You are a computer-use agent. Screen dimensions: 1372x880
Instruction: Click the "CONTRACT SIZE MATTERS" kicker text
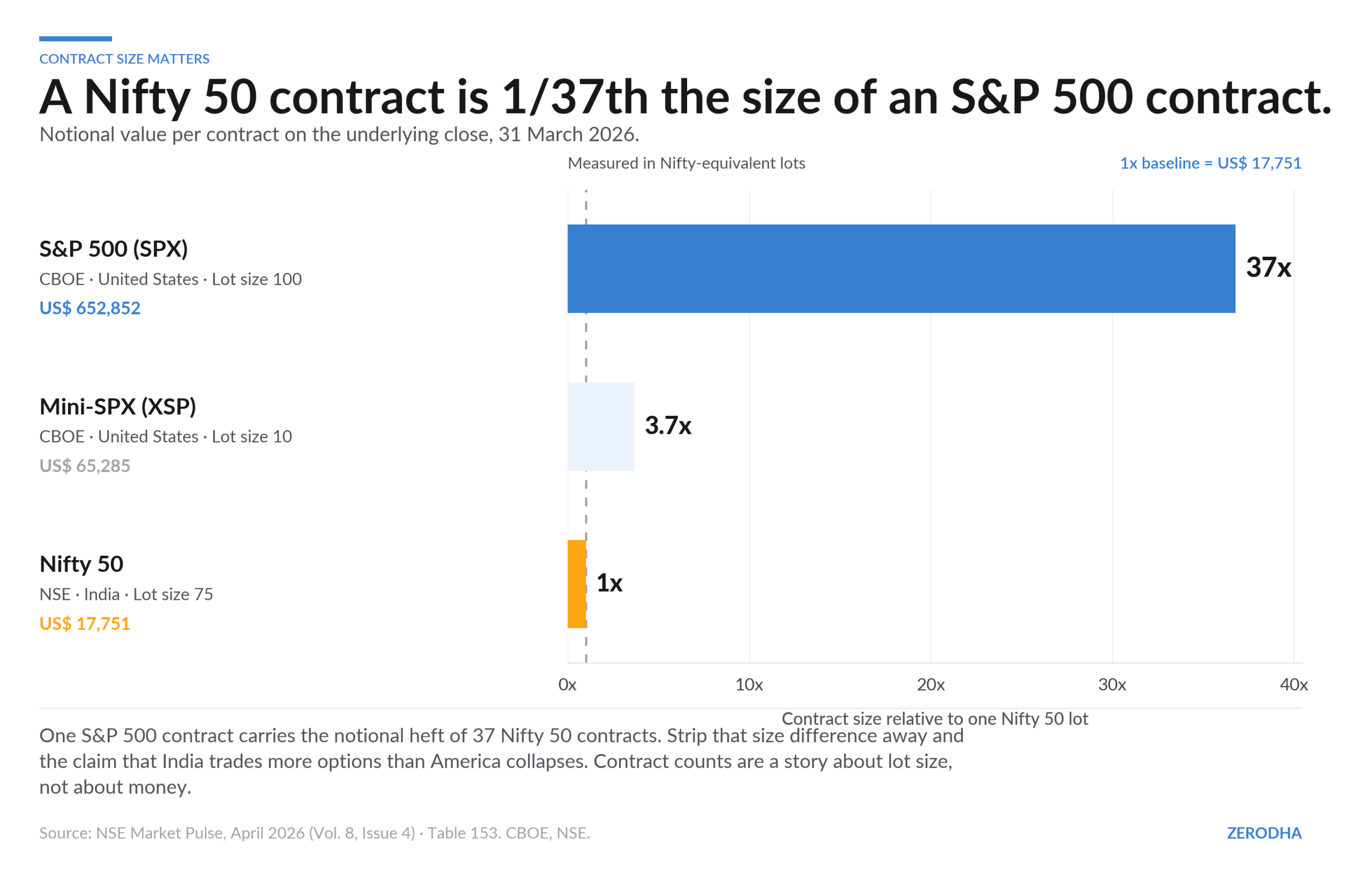tap(124, 59)
